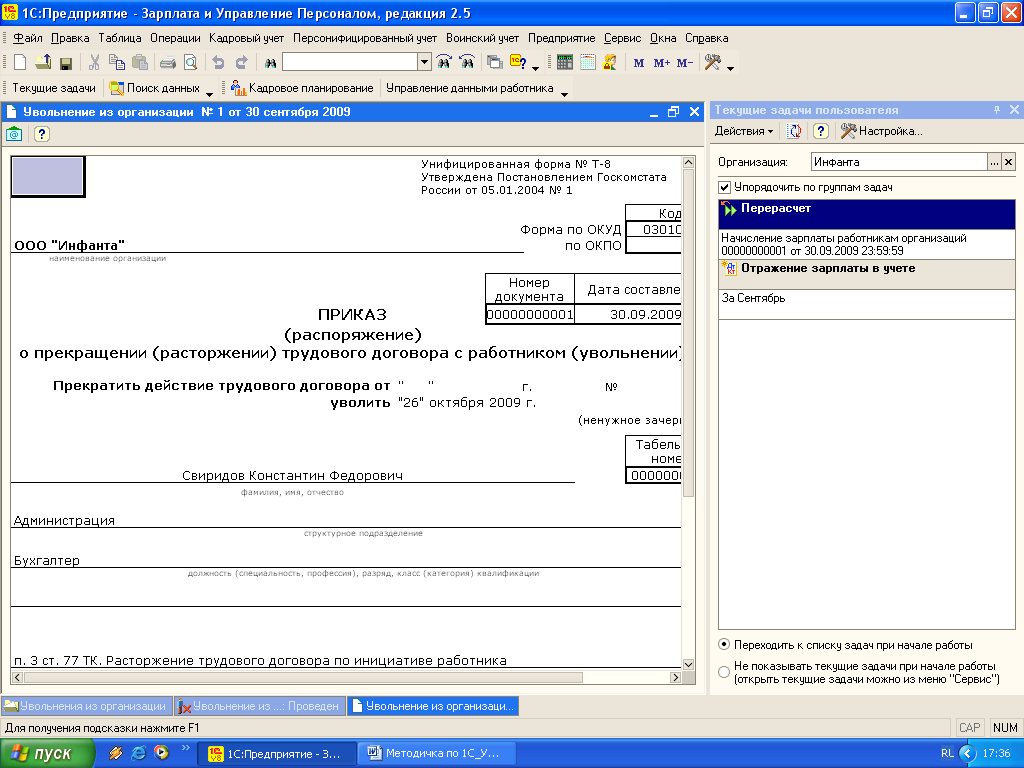Viewport: 1024px width, 768px height.
Task: Click Управление данными работника
Action: (470, 88)
